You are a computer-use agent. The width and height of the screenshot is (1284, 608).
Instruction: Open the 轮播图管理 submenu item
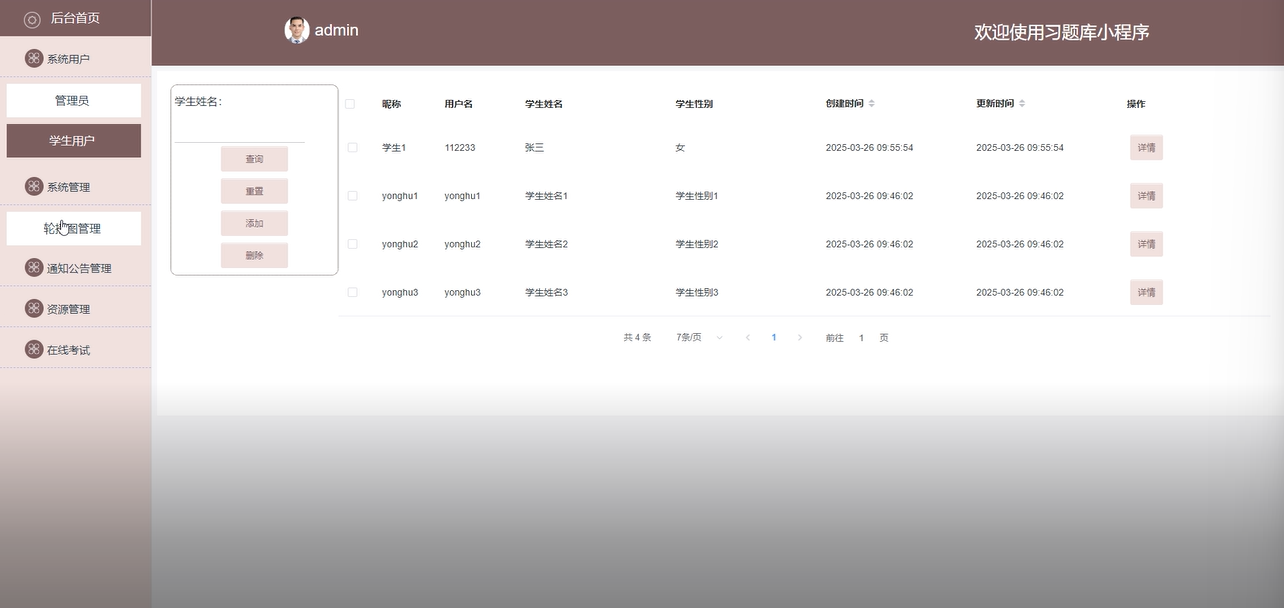point(73,228)
